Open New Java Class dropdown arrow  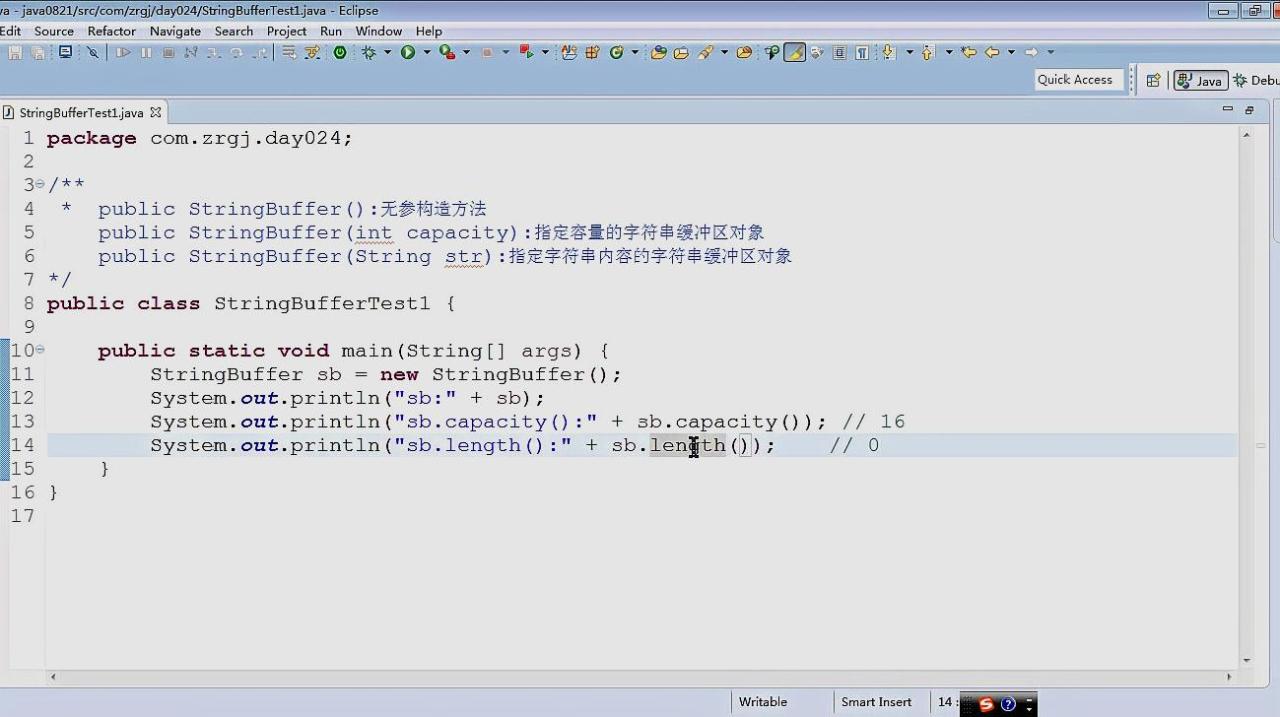point(635,52)
